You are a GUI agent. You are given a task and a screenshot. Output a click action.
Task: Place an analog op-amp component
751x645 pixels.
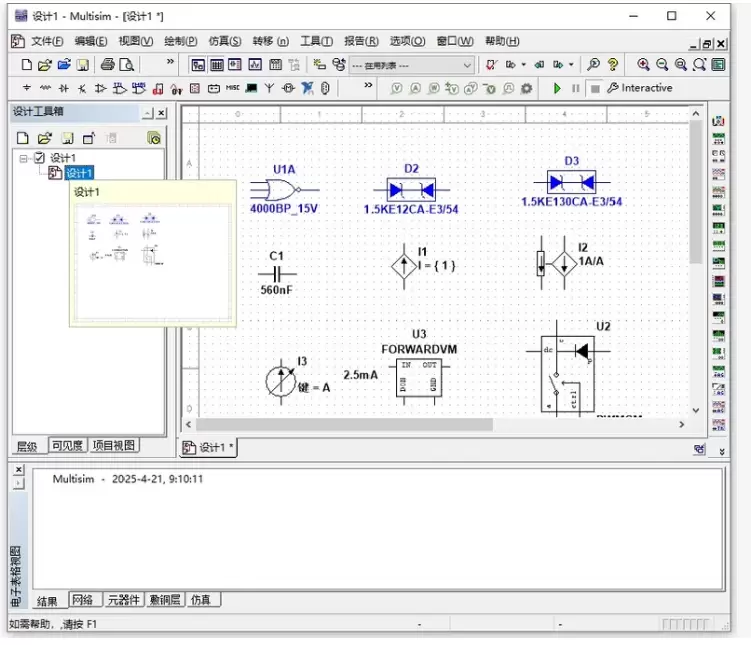click(100, 88)
